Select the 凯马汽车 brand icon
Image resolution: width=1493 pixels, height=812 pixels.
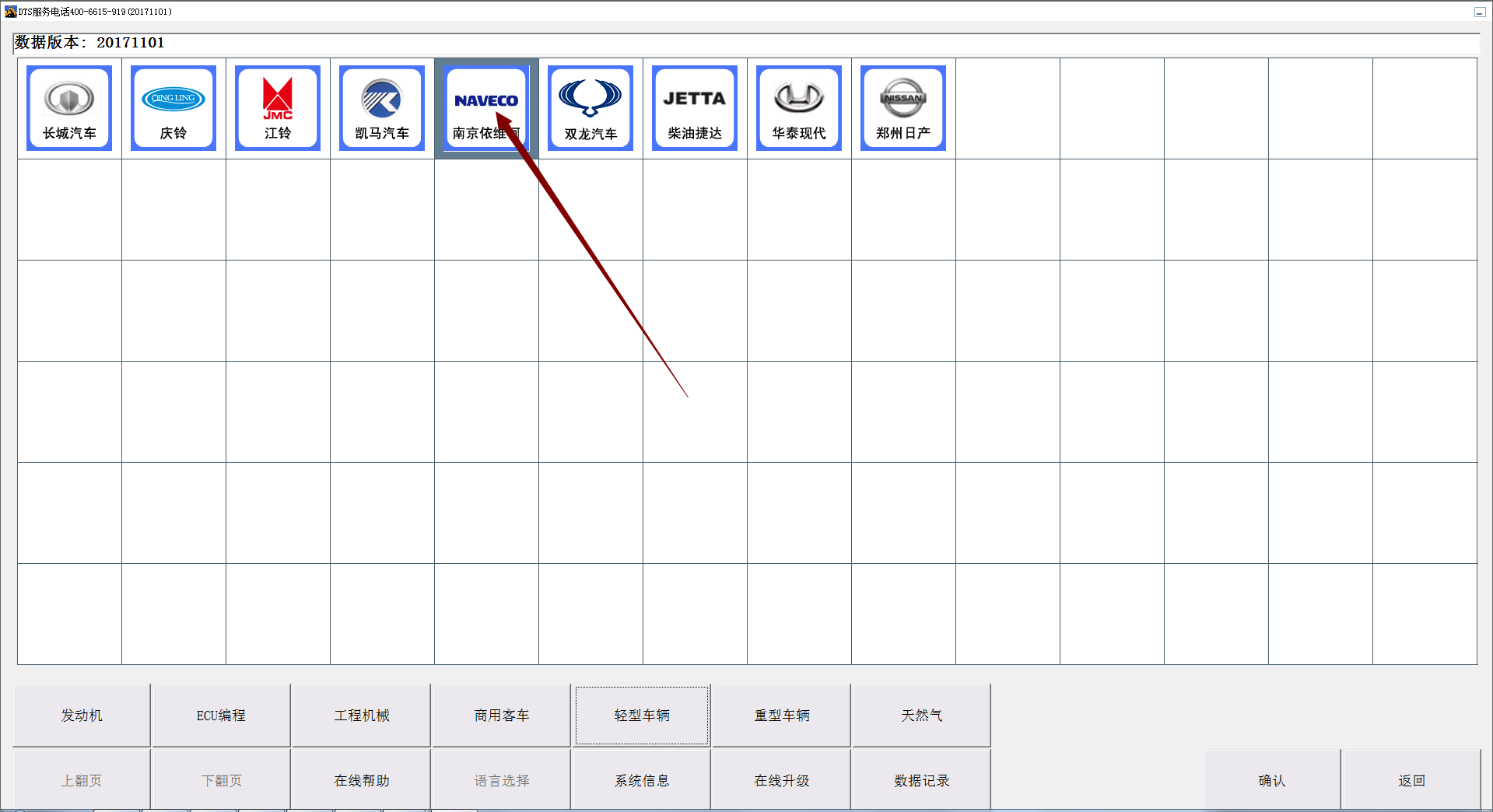382,108
